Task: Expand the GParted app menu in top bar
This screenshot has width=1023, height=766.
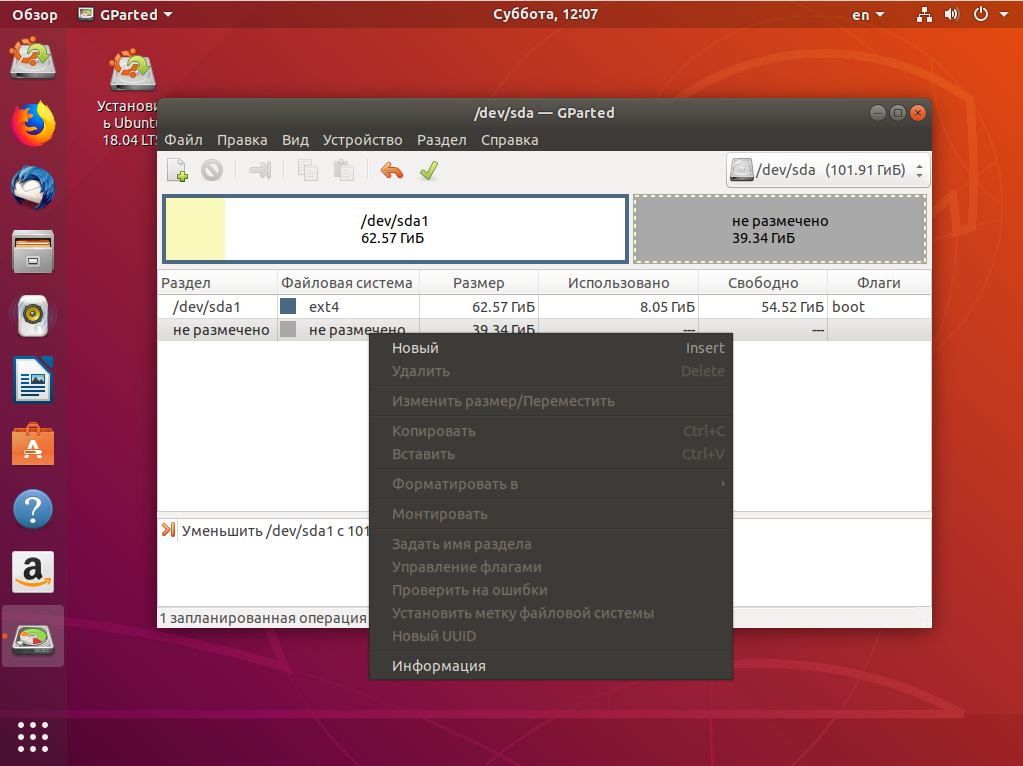Action: [125, 14]
